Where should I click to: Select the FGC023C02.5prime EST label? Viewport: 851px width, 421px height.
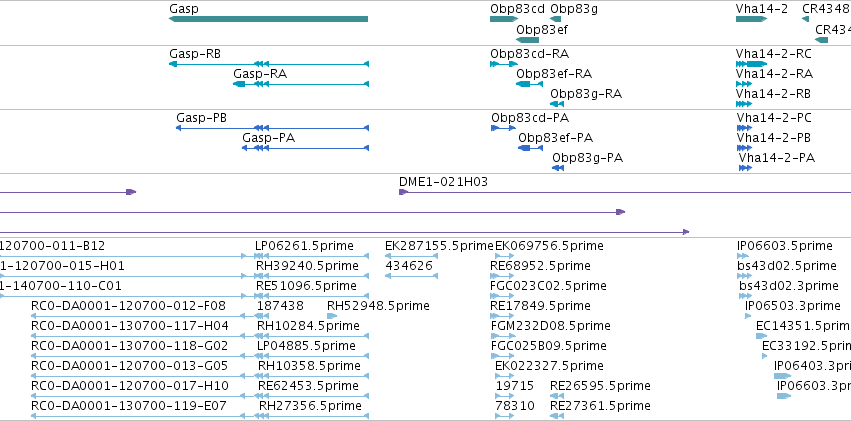549,286
